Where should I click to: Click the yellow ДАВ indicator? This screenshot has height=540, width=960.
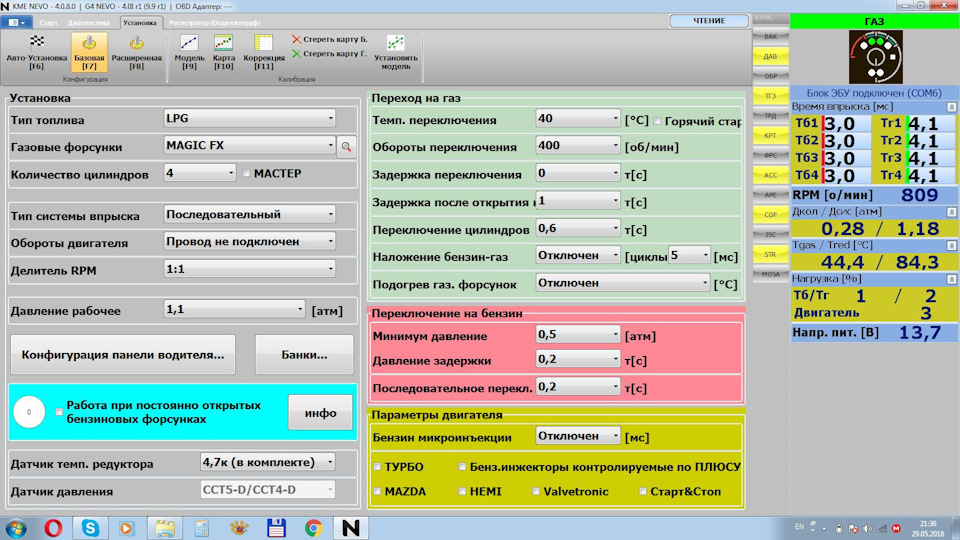[770, 56]
